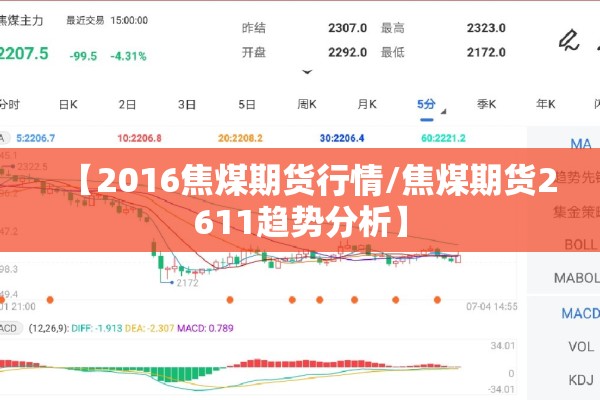The width and height of the screenshot is (600, 400).
Task: Click the MACD label pill on sub-chart
Action: pyautogui.click(x=10, y=328)
